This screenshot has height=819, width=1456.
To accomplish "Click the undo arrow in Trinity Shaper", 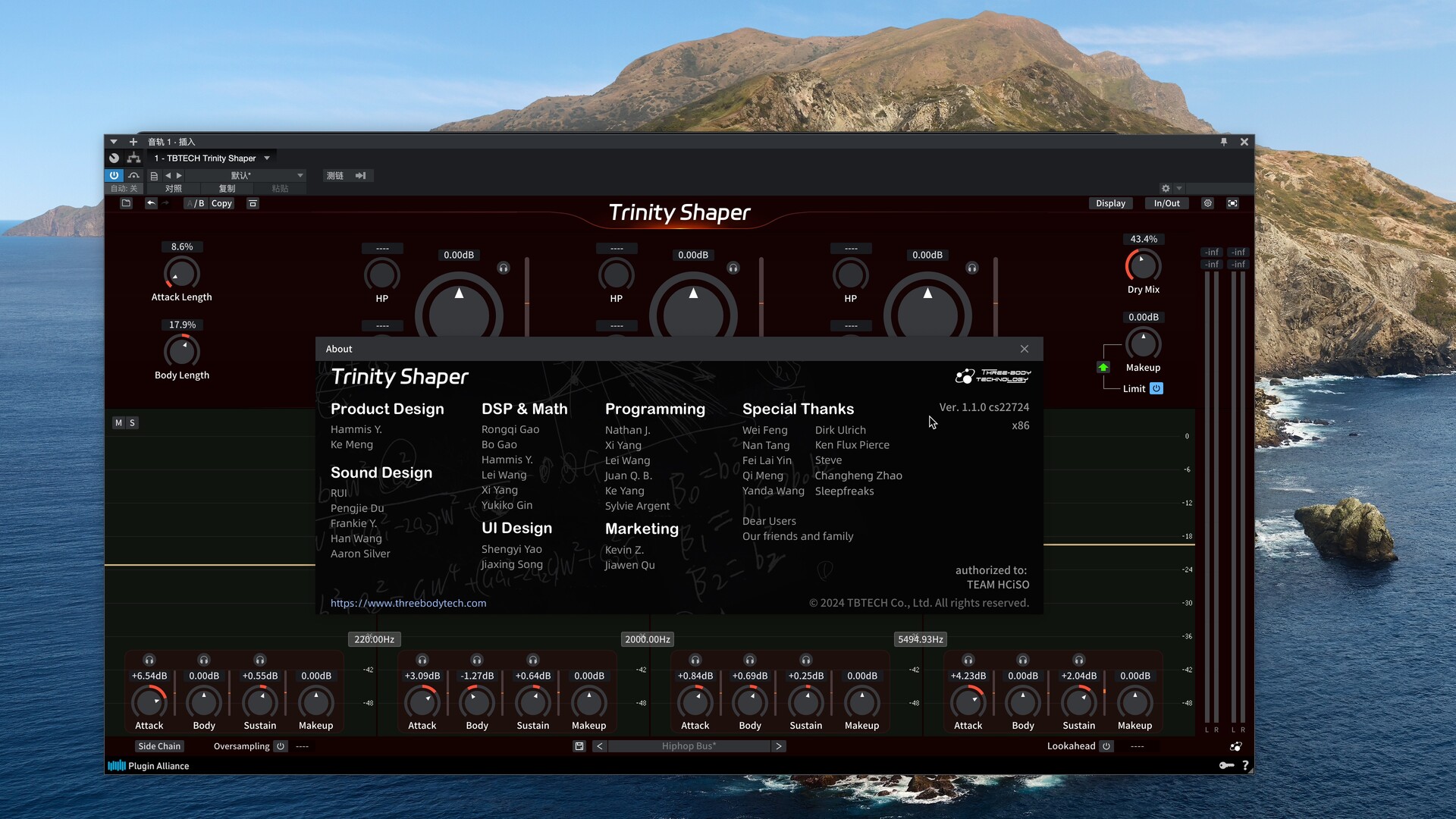I will click(x=151, y=203).
